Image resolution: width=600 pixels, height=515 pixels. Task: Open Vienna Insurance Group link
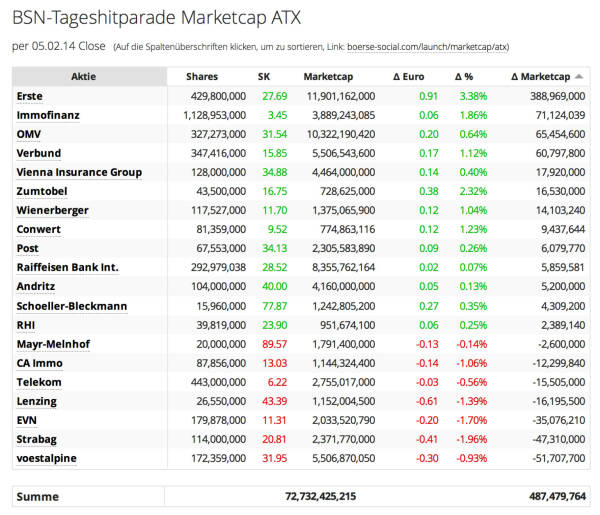coord(79,172)
